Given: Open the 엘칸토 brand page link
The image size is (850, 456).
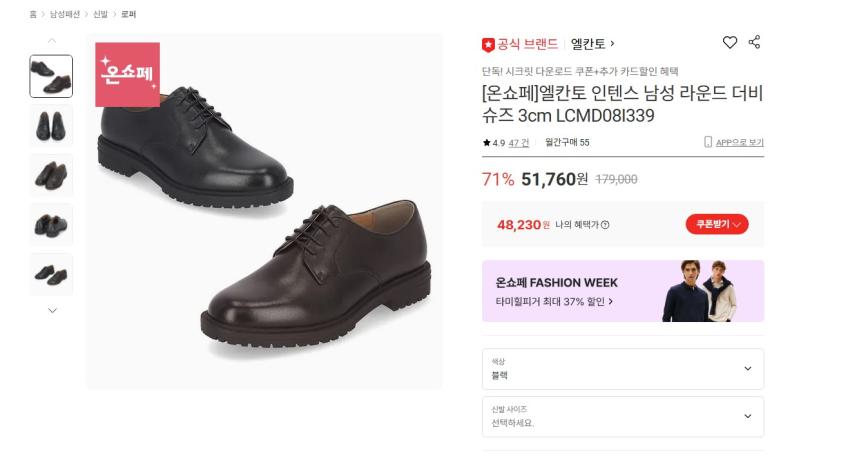Looking at the screenshot, I should pos(592,44).
